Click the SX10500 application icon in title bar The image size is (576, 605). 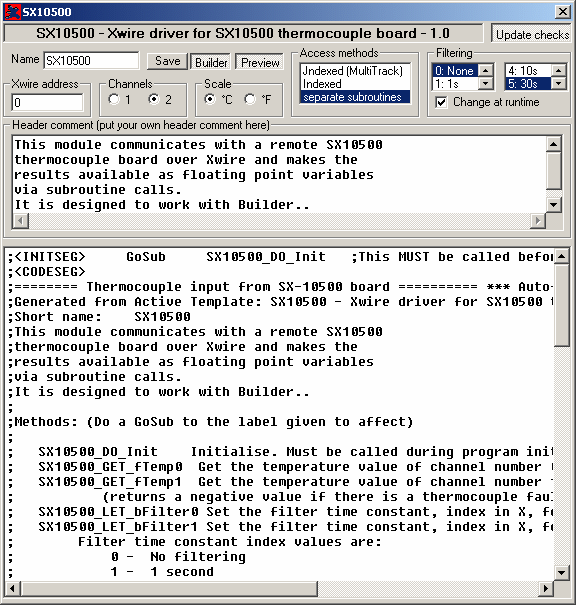[12, 12]
